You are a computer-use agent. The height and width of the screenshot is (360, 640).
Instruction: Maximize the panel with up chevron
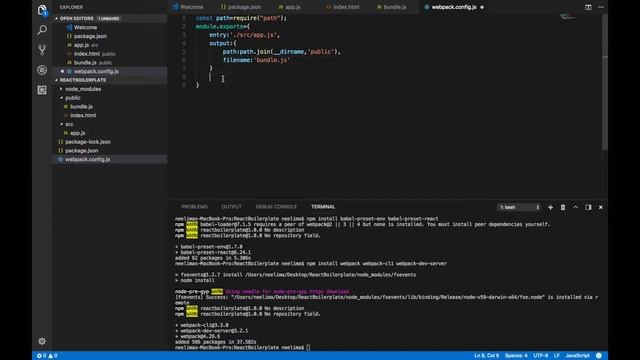coord(576,207)
